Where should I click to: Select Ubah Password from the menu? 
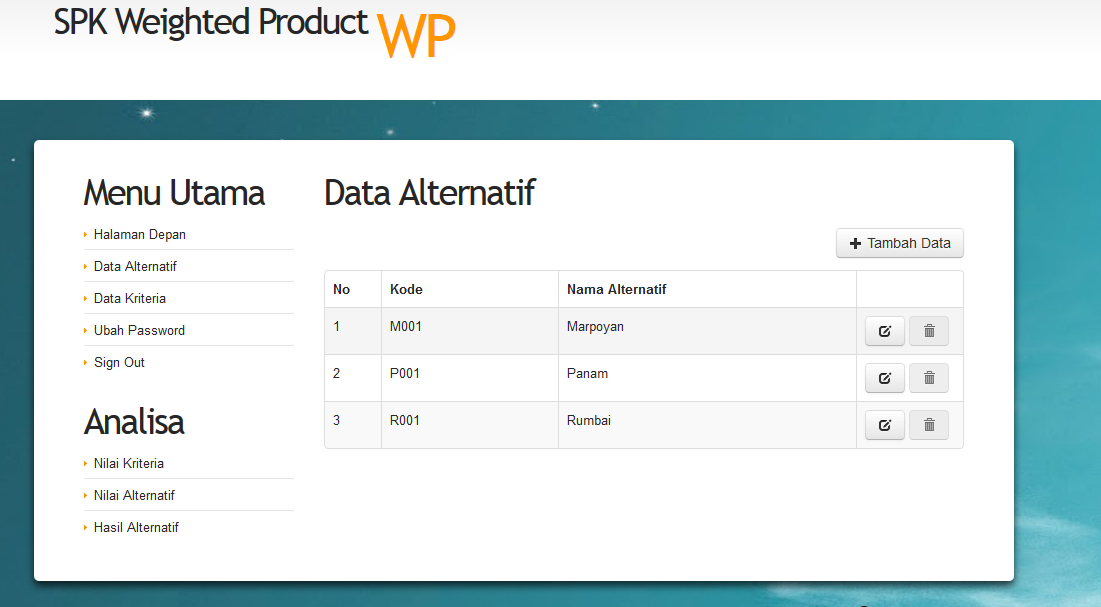click(139, 330)
